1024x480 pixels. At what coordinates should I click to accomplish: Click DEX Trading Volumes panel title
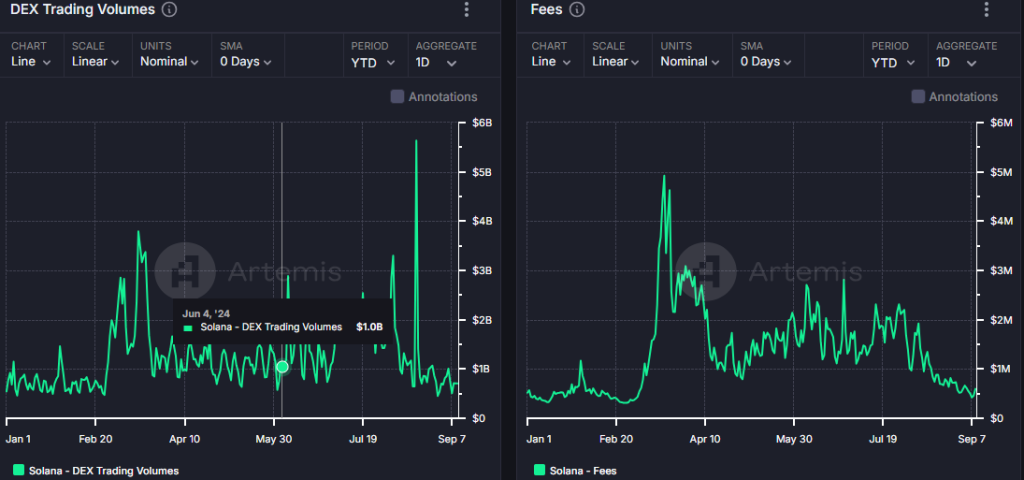pyautogui.click(x=82, y=10)
